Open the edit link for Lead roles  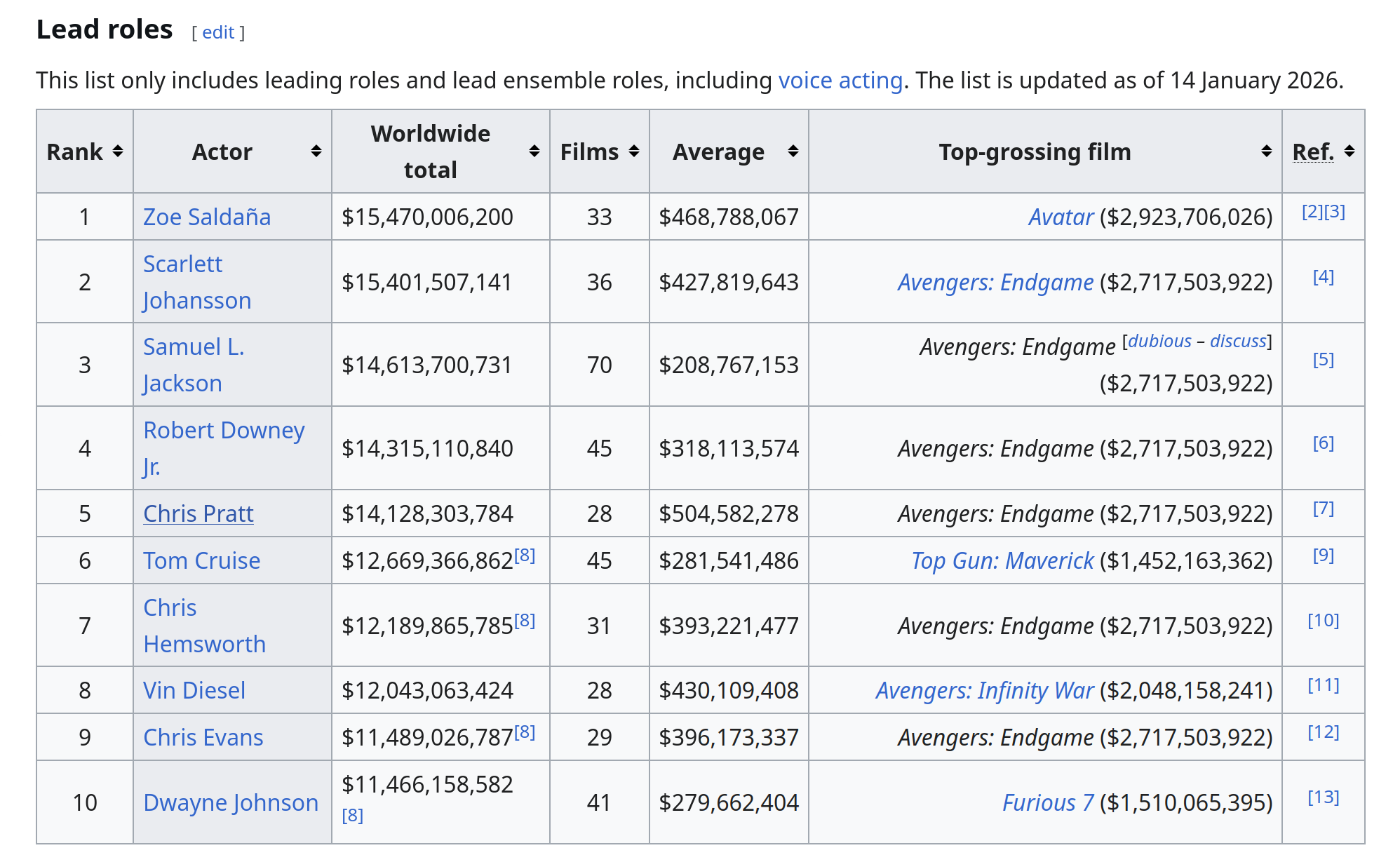(x=218, y=32)
